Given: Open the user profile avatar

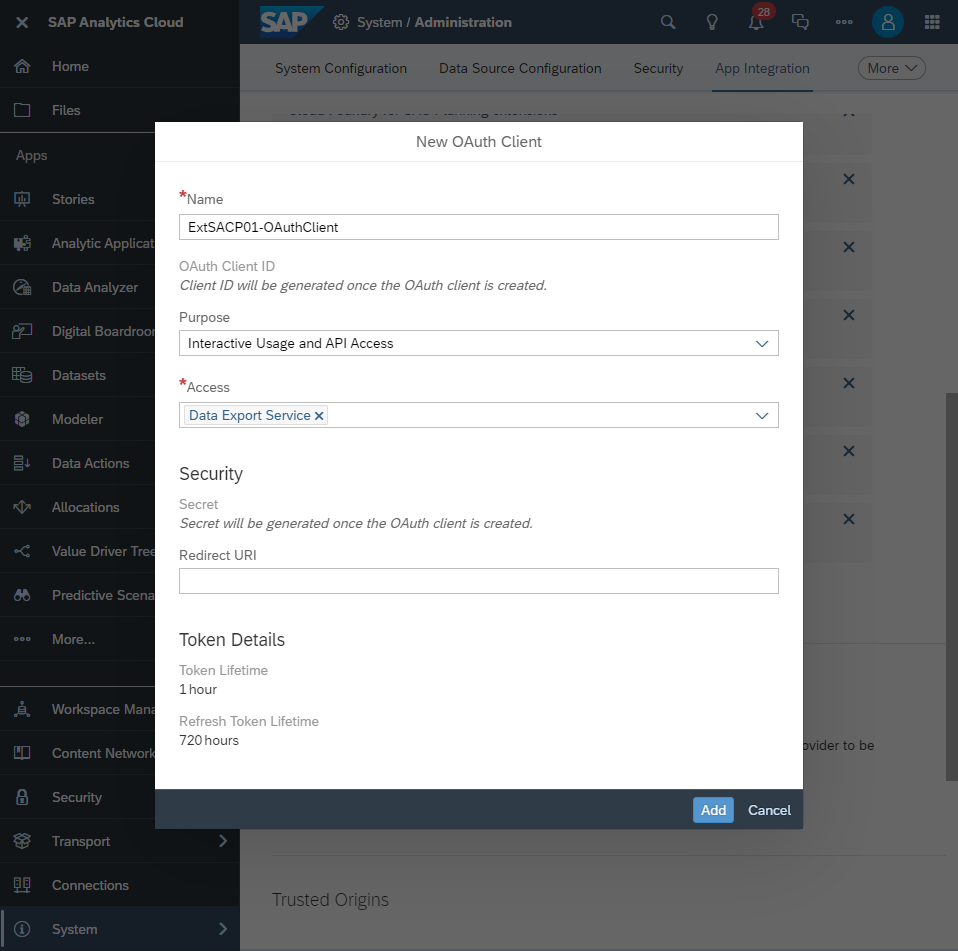Looking at the screenshot, I should click(x=888, y=23).
